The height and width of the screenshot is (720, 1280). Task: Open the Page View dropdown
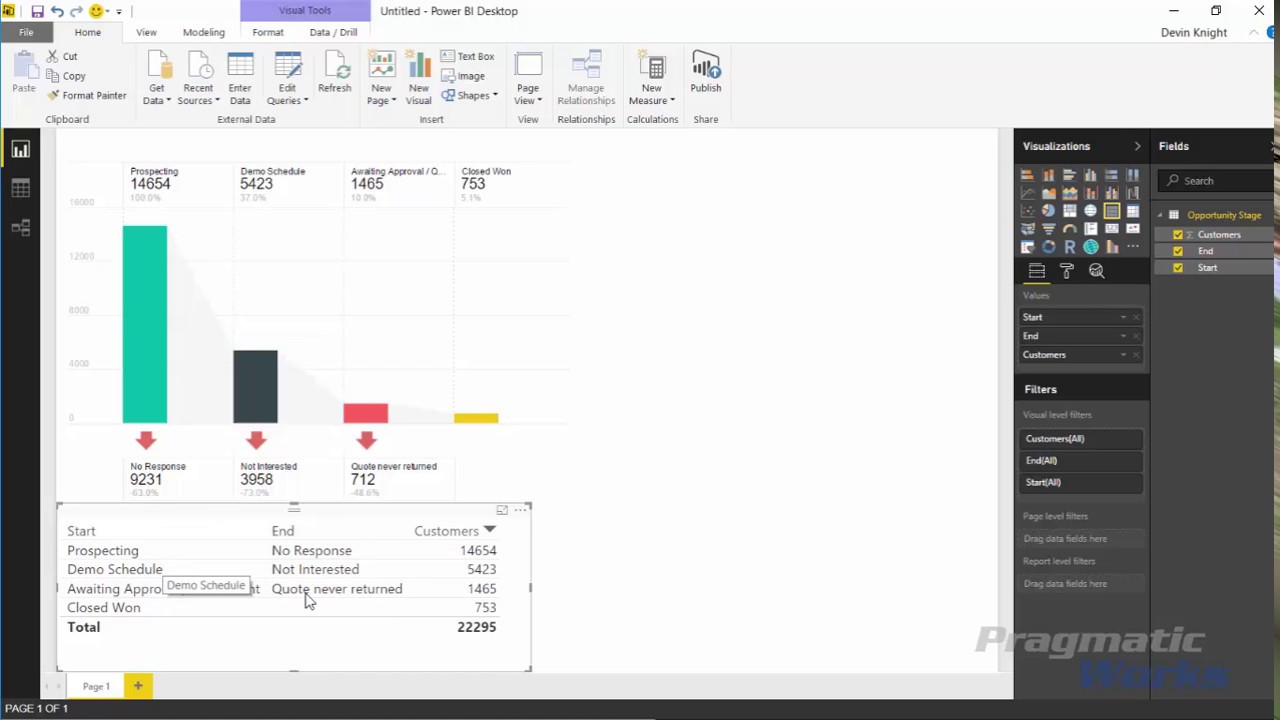coord(528,79)
